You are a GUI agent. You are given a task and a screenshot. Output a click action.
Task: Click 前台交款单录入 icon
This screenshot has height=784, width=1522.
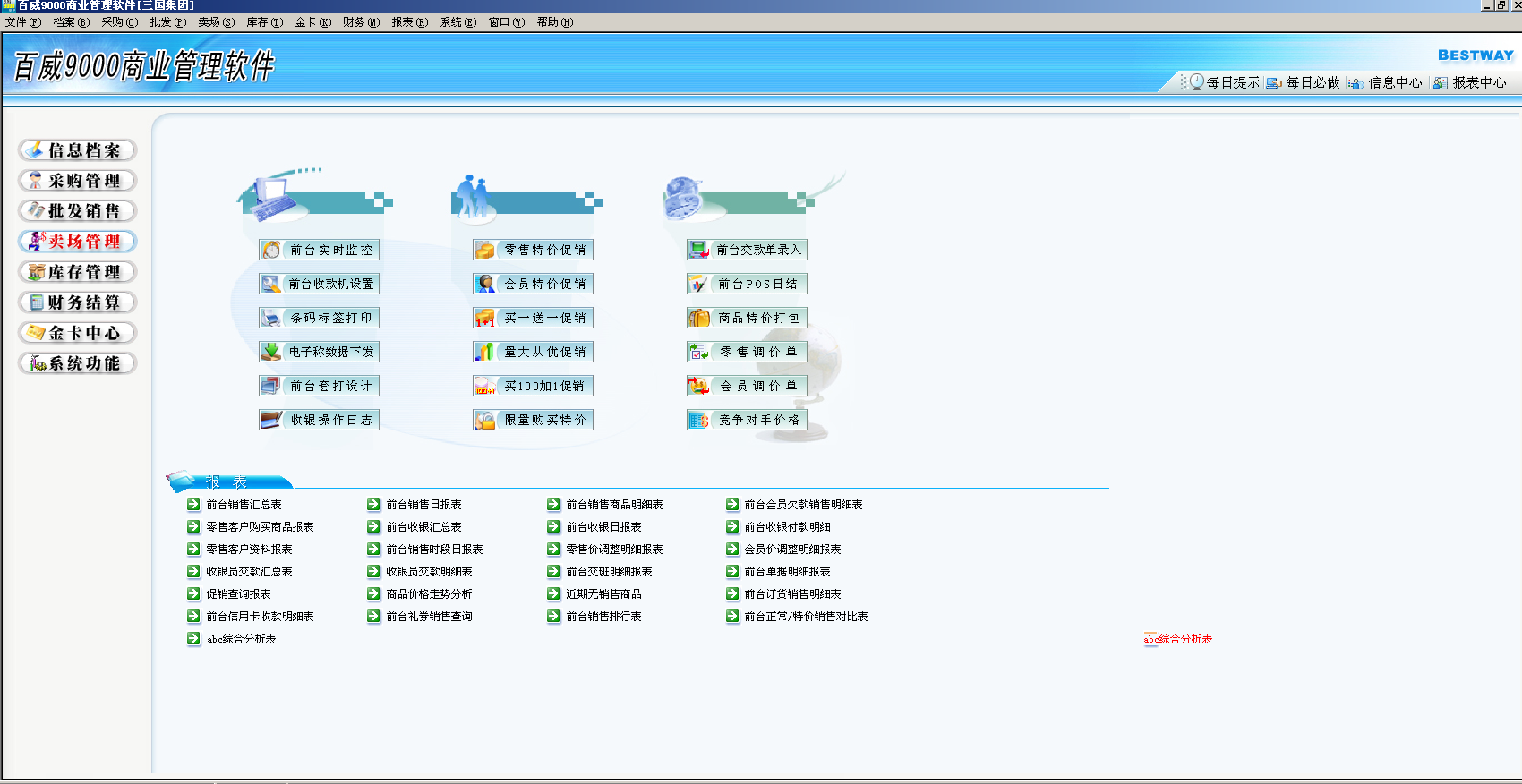[699, 250]
